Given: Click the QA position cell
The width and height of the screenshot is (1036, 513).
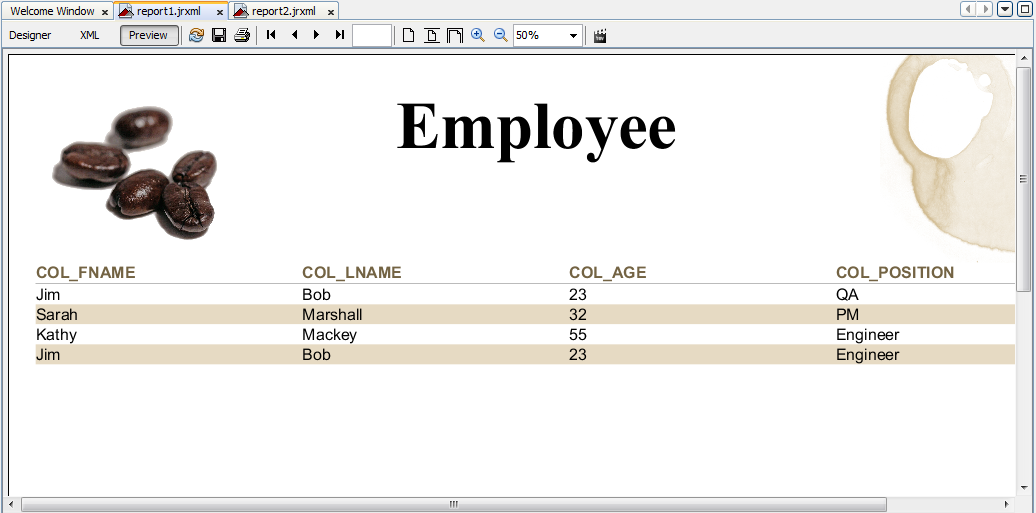Looking at the screenshot, I should coord(847,295).
